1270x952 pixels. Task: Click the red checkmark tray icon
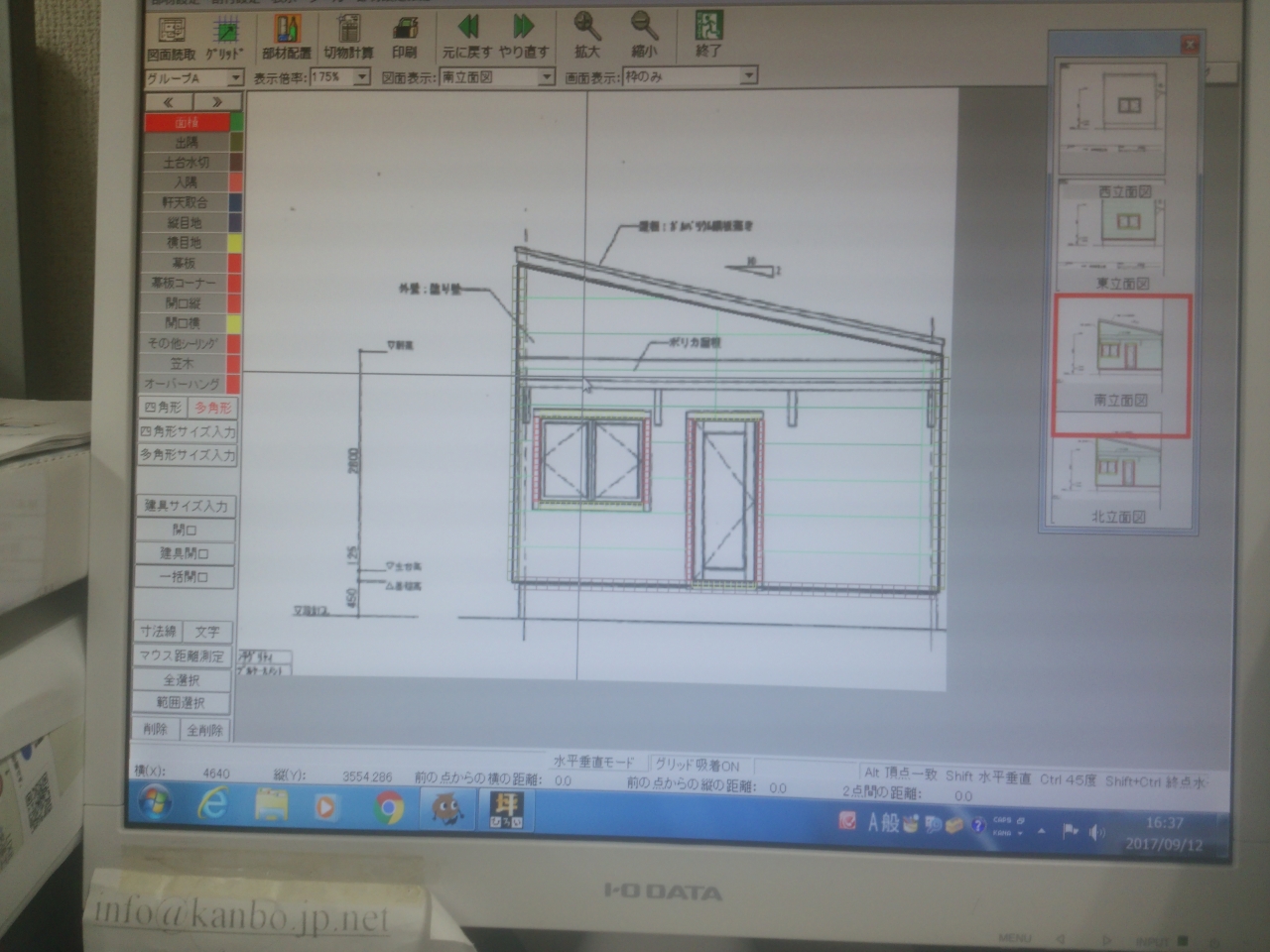point(847,820)
